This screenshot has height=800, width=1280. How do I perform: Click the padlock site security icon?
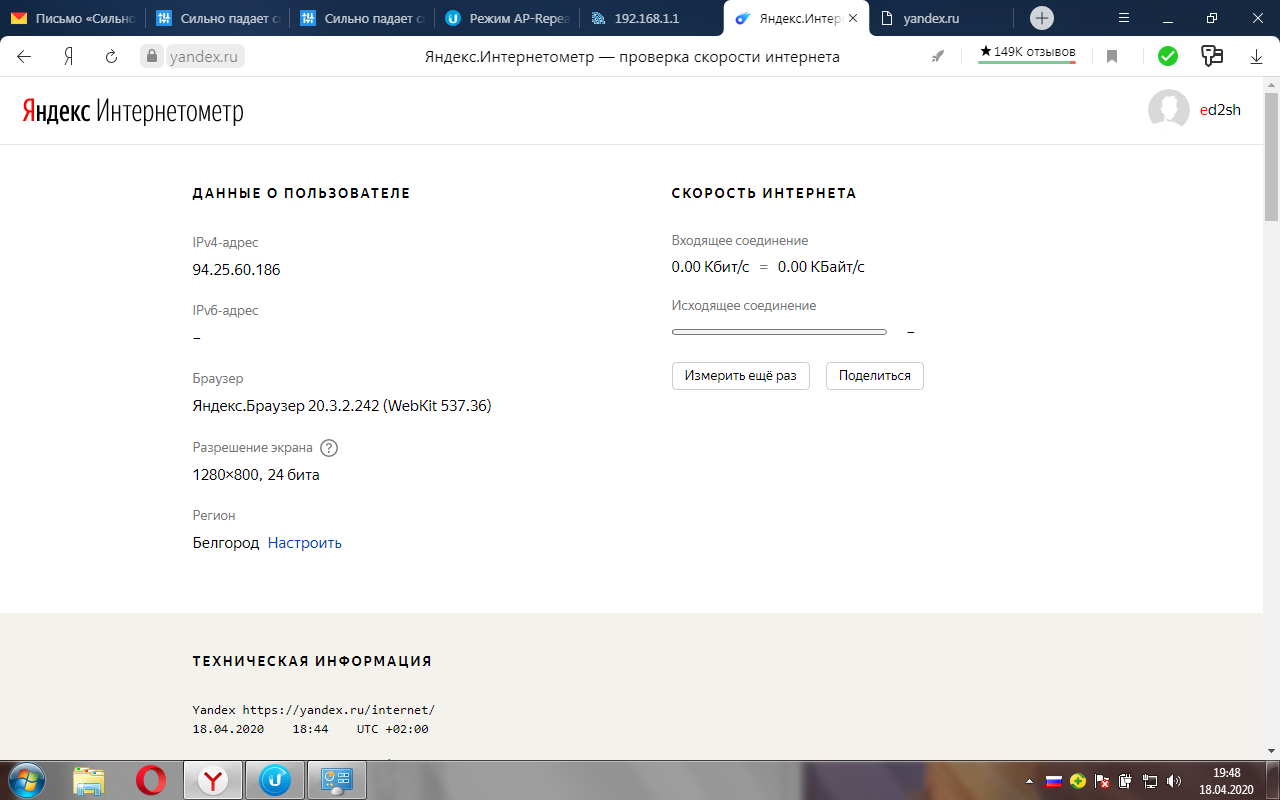(152, 57)
